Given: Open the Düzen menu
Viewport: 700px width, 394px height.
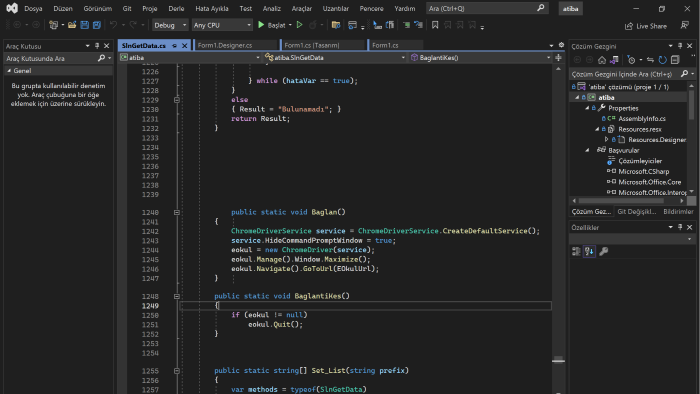Looking at the screenshot, I should click(x=63, y=8).
